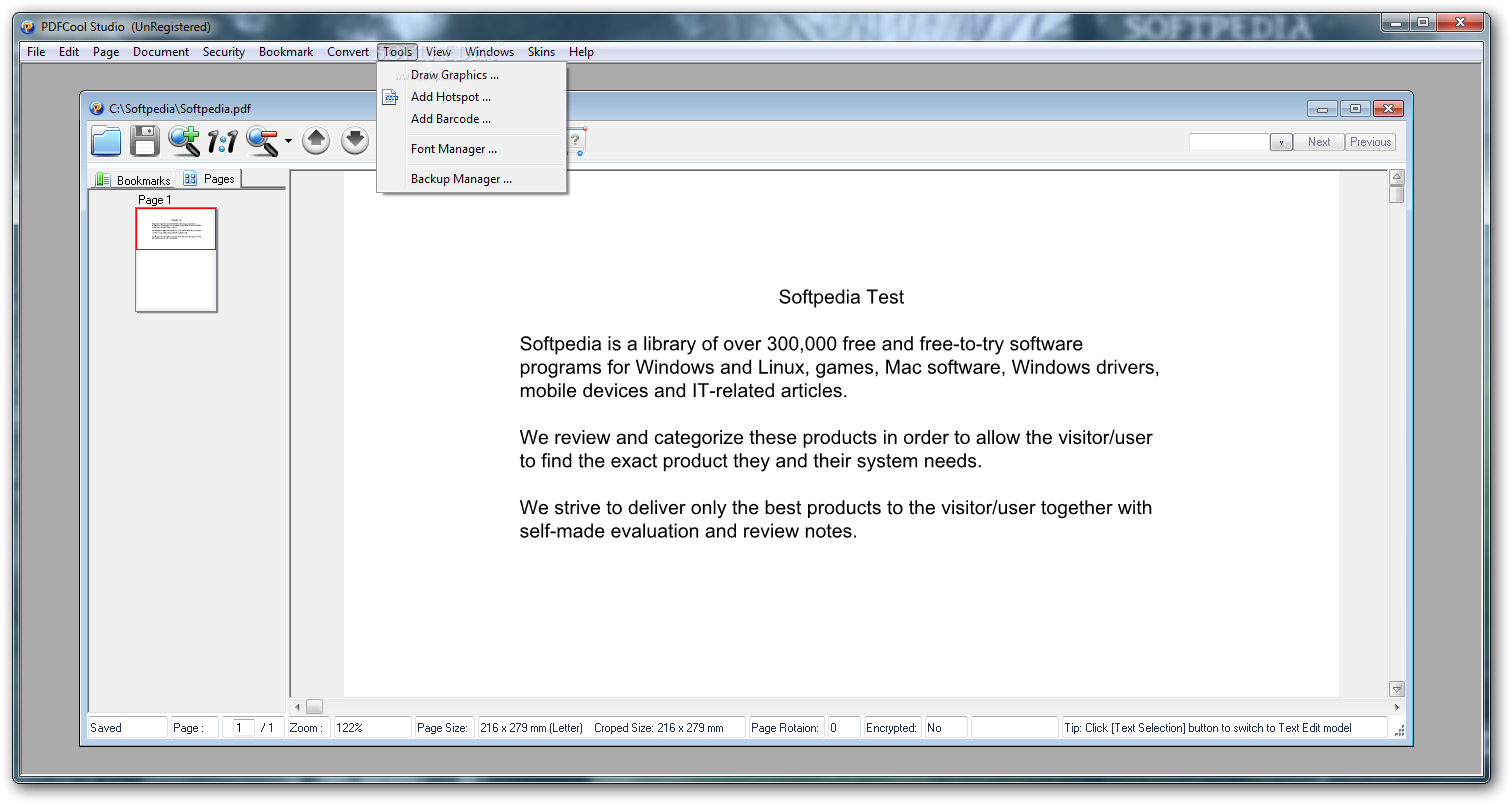Open the Convert menu
1511x804 pixels.
[x=348, y=52]
